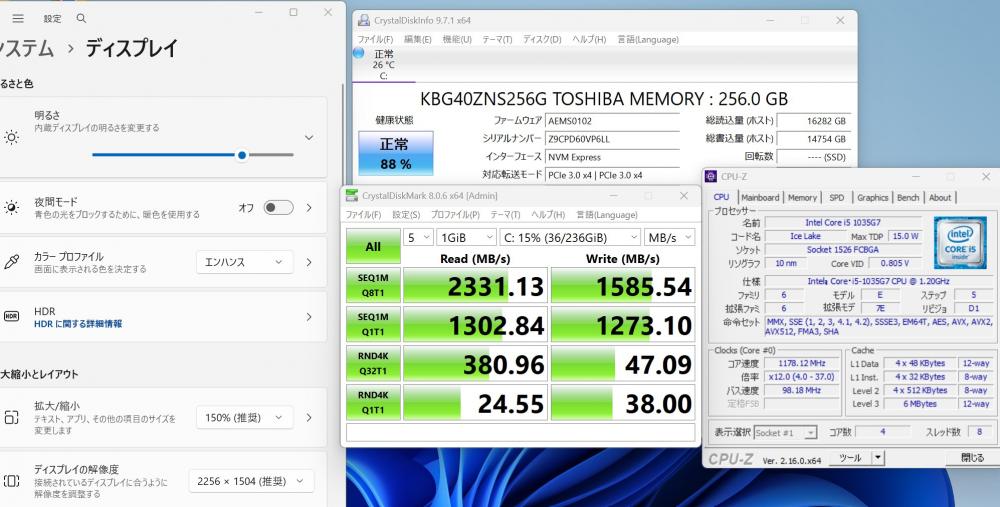Open the drive selection dropdown C: 15%
This screenshot has height=507, width=1000.
click(570, 237)
